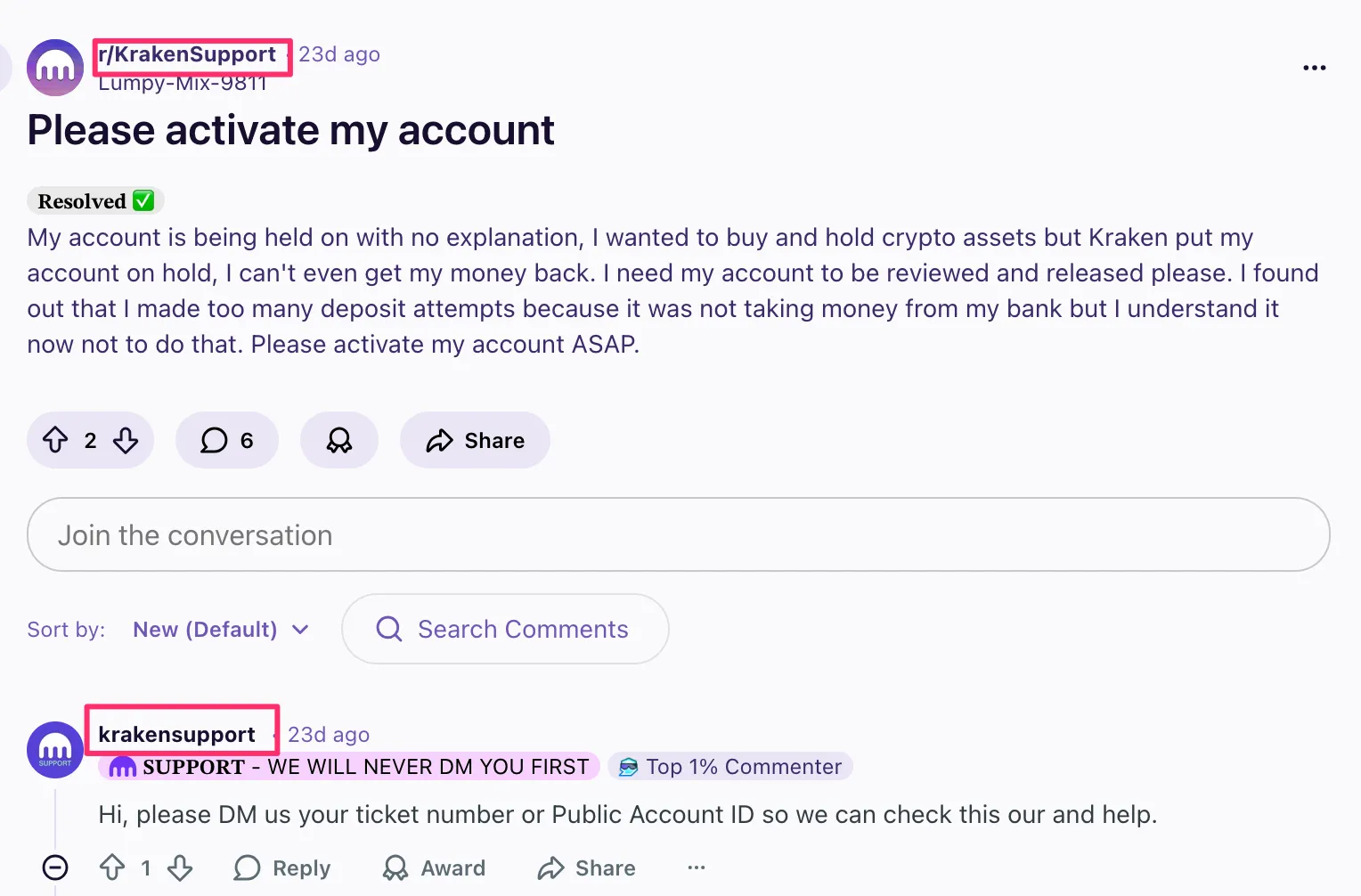Award the krakensupport comment
The height and width of the screenshot is (896, 1361).
[x=434, y=867]
